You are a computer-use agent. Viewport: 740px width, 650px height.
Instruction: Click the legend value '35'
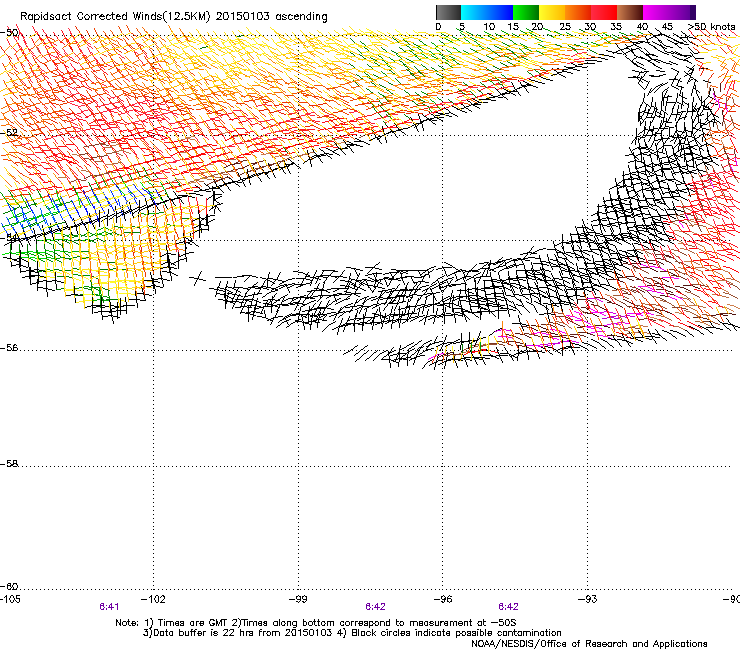click(616, 27)
